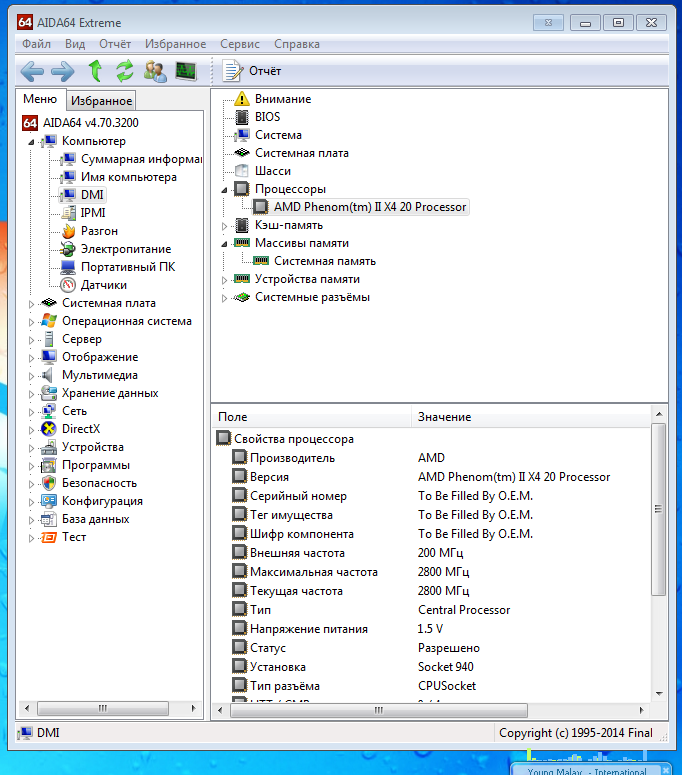Open the Справка menu
Image resolution: width=682 pixels, height=775 pixels.
pos(296,44)
